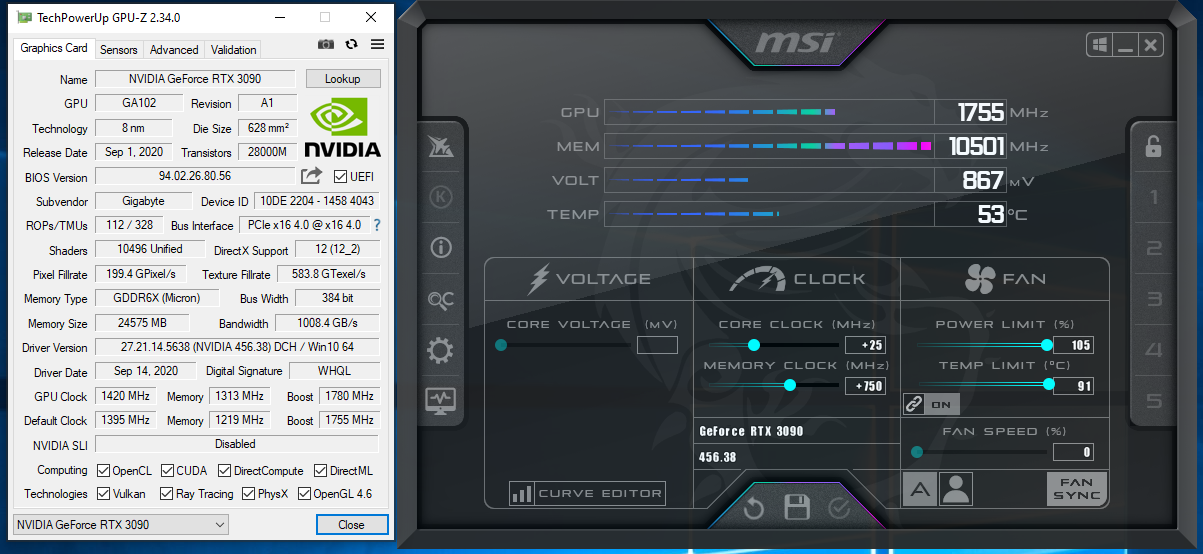The height and width of the screenshot is (554, 1203).
Task: Toggle the UEFI checkbox
Action: (x=341, y=177)
